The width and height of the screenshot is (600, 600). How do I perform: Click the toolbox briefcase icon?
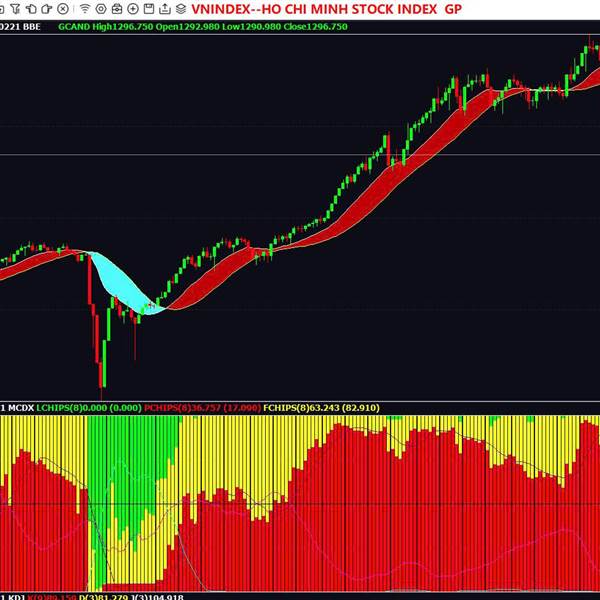[117, 8]
